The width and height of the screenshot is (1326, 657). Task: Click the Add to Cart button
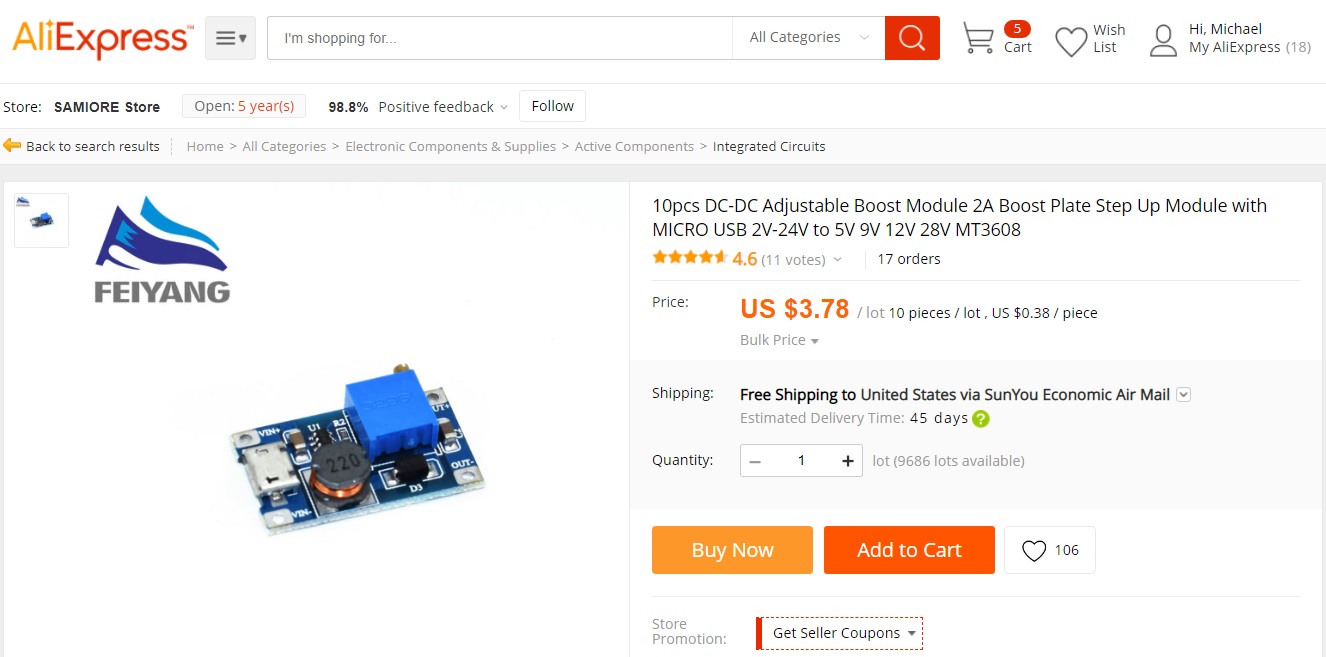[x=909, y=550]
